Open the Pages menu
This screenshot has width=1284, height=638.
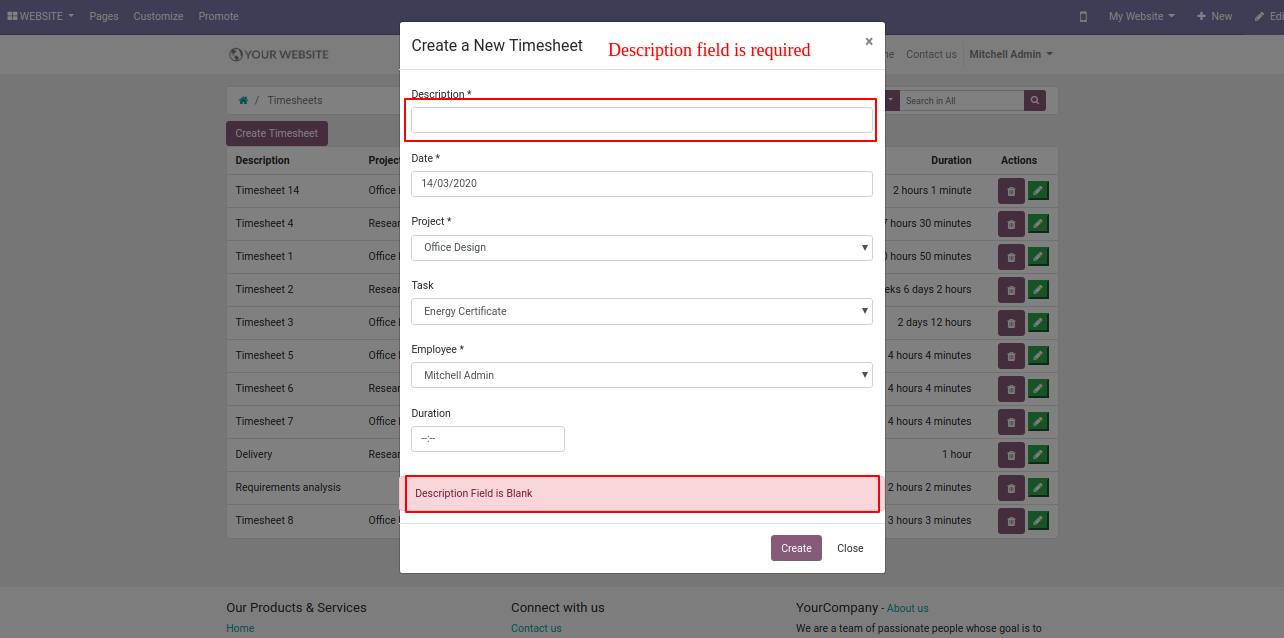tap(104, 17)
